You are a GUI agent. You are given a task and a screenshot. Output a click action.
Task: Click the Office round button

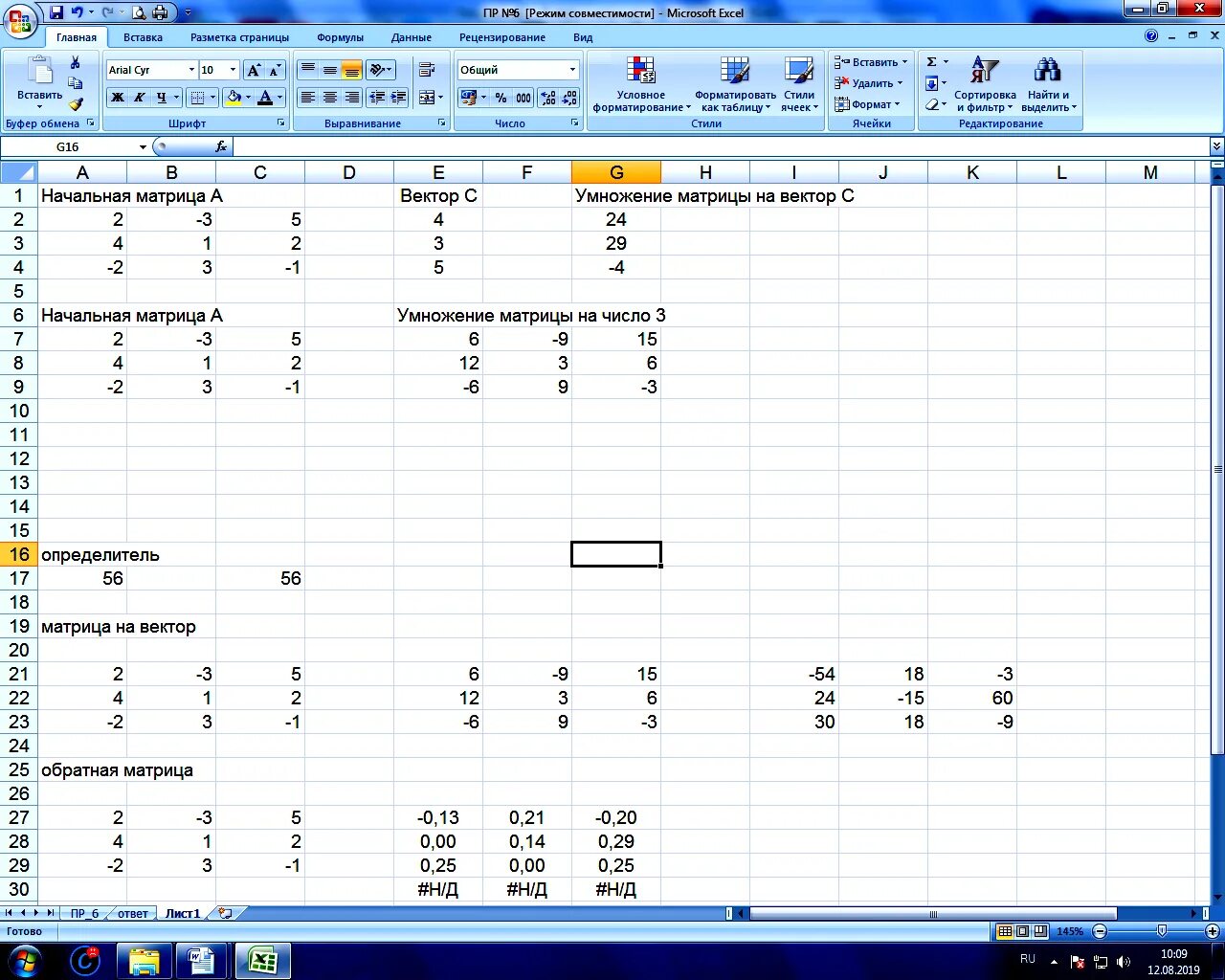click(x=19, y=19)
